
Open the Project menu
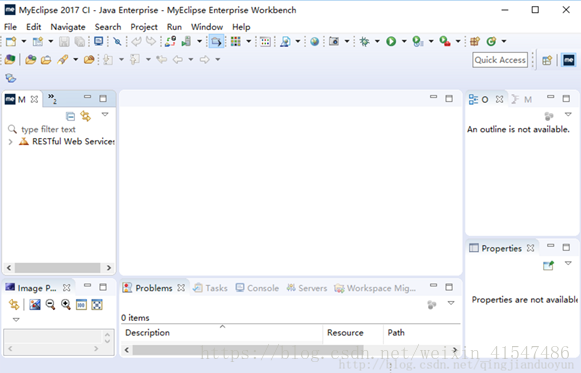click(144, 27)
